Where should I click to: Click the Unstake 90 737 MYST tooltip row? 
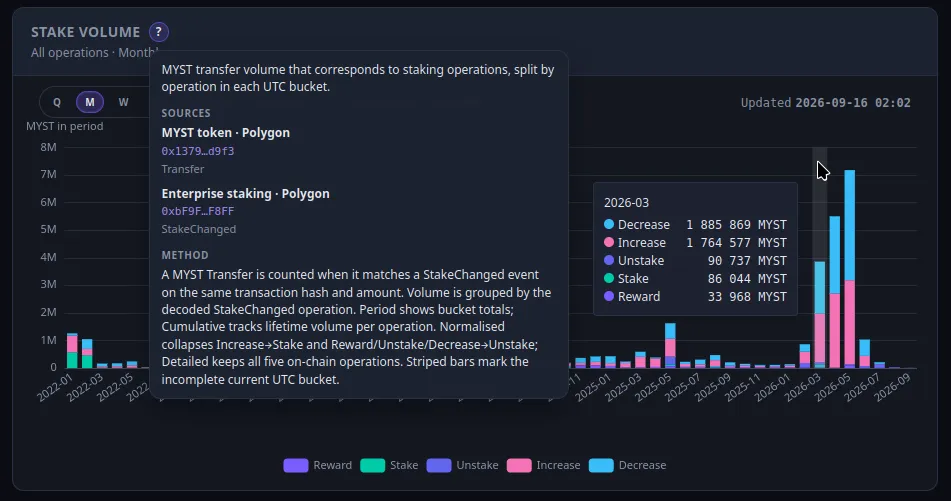695,261
